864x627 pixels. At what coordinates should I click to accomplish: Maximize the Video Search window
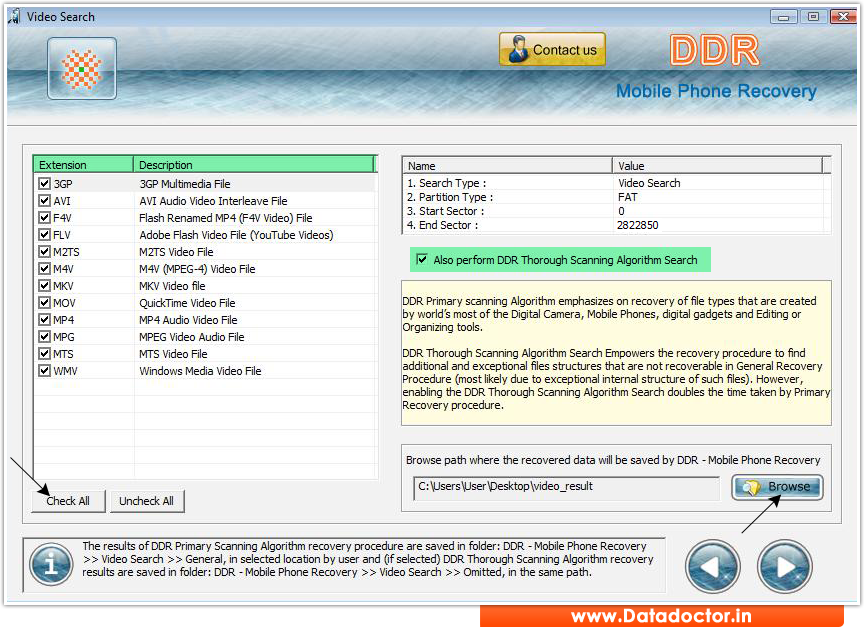click(x=813, y=17)
